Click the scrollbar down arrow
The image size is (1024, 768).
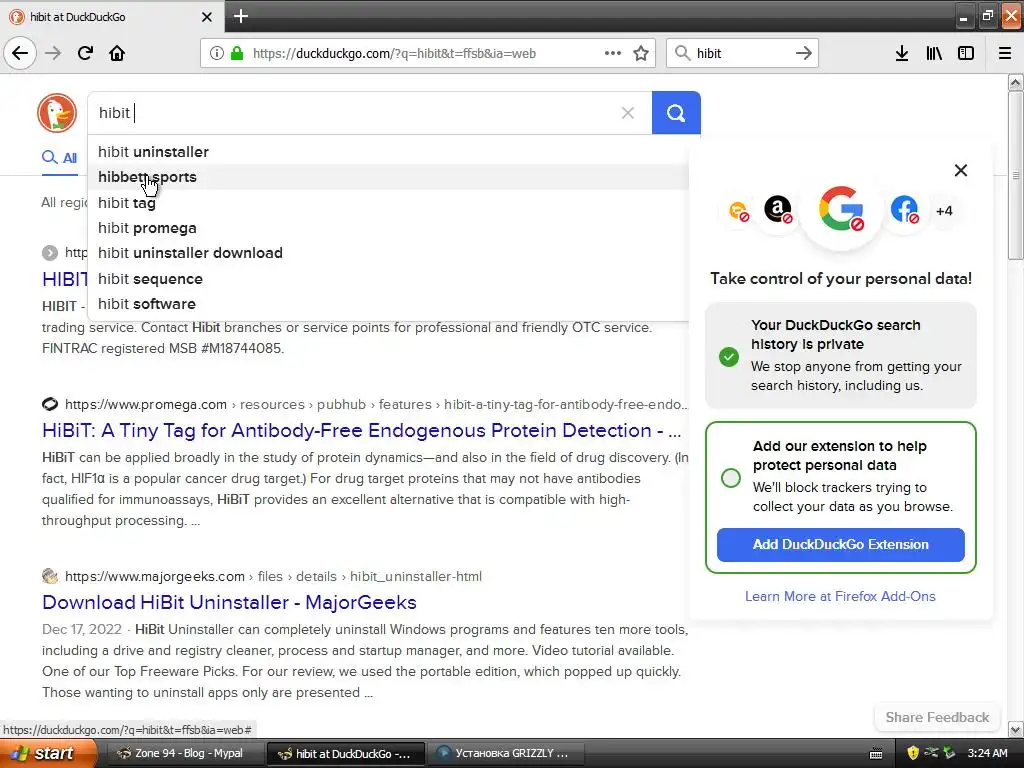(1015, 729)
